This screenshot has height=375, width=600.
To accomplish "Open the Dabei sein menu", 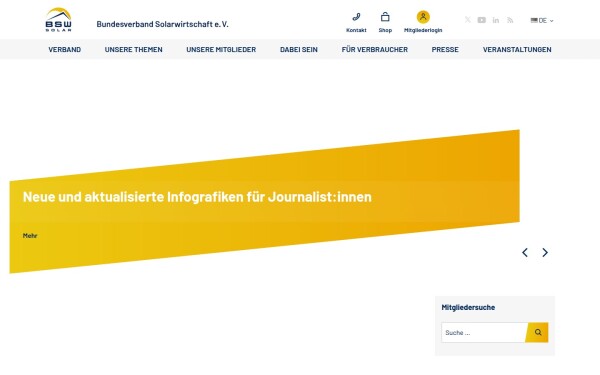I will [299, 49].
